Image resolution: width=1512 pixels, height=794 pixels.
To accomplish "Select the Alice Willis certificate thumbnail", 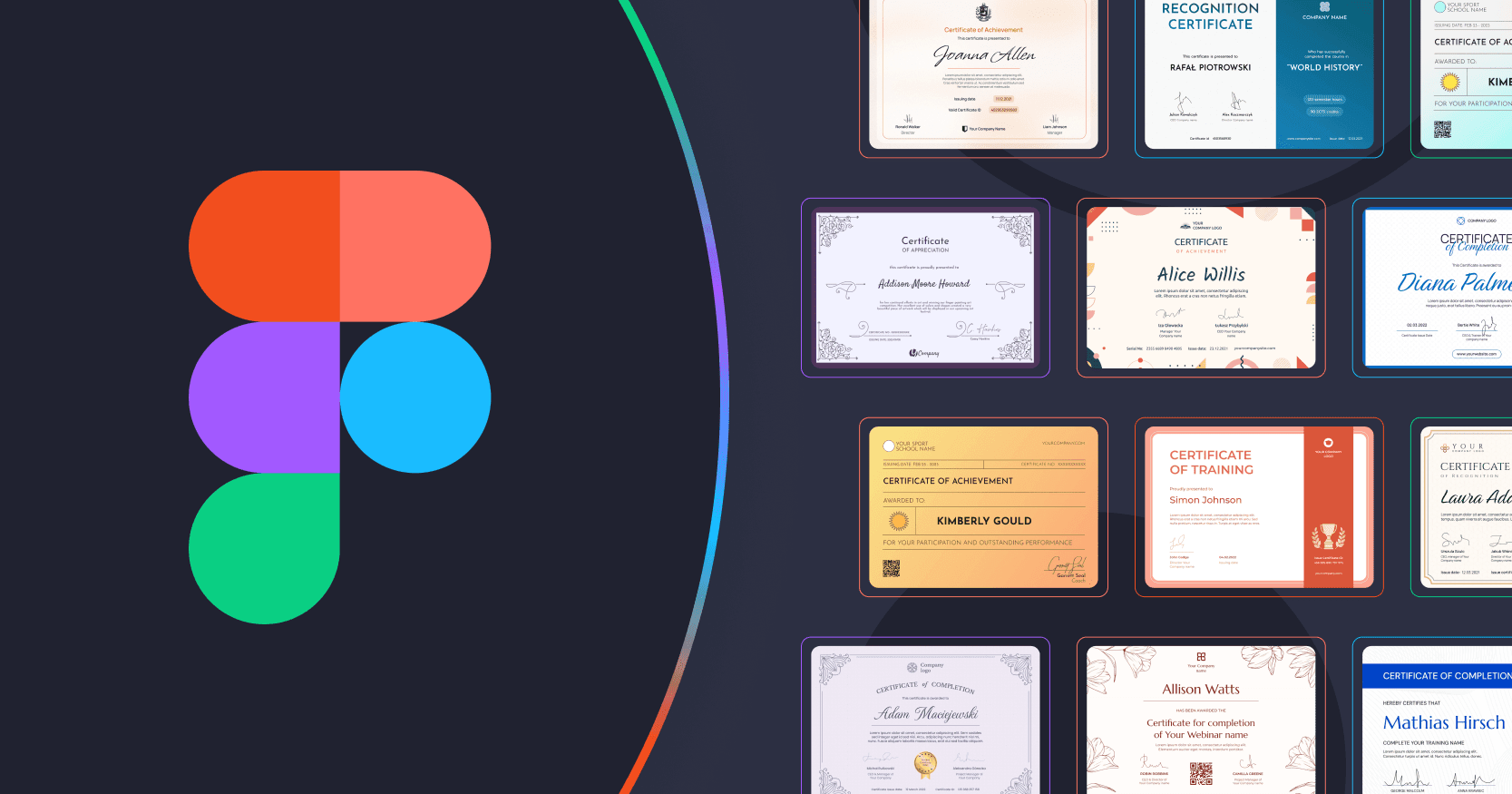I will pos(1201,288).
